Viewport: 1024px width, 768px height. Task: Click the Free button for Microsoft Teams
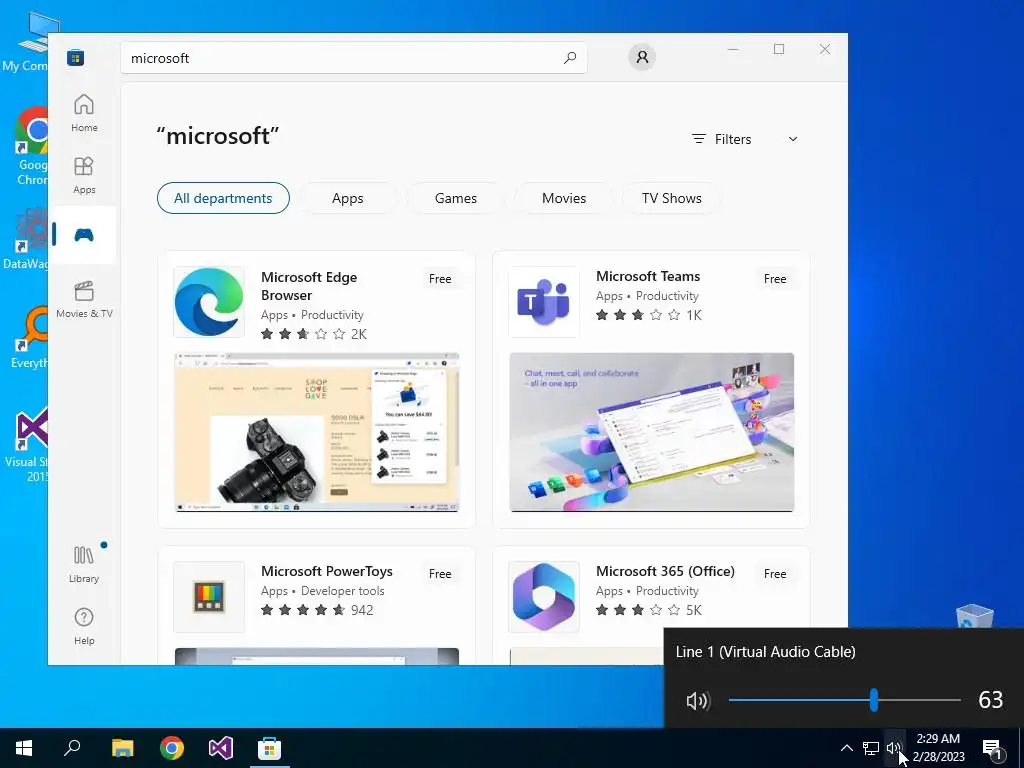coord(775,279)
